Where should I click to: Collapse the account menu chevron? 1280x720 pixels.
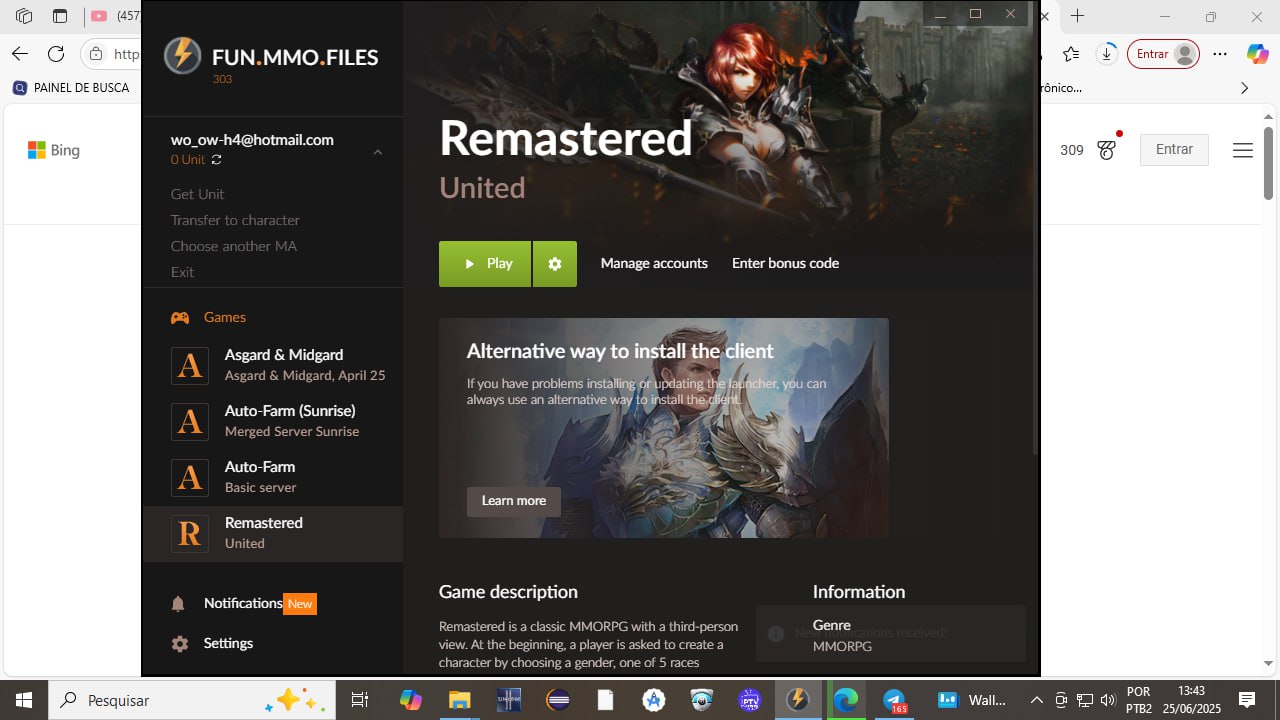(x=378, y=152)
